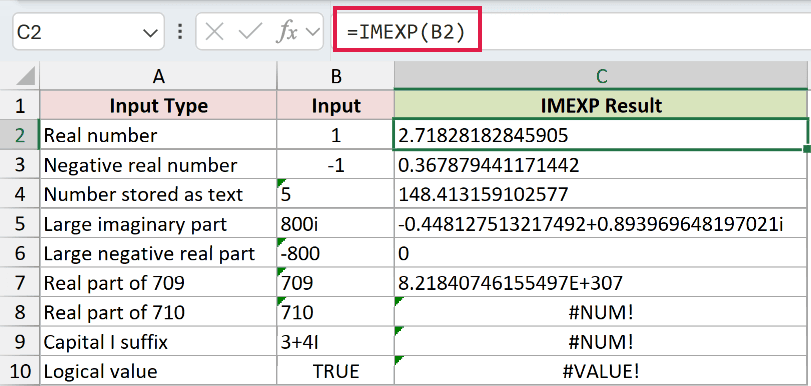Click input cell B2 containing 1

[336, 135]
